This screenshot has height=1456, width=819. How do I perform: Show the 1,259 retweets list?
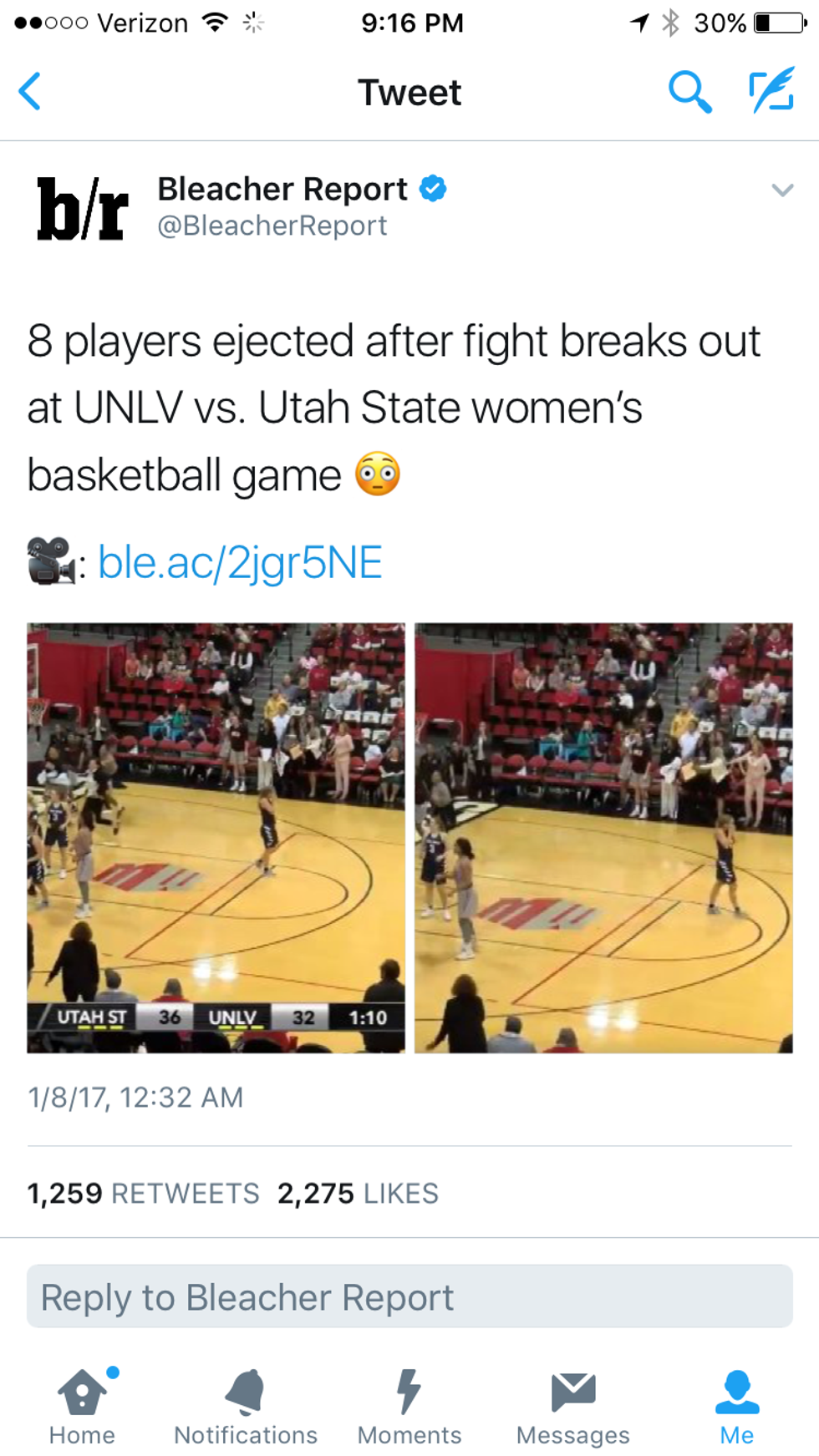point(143,1193)
